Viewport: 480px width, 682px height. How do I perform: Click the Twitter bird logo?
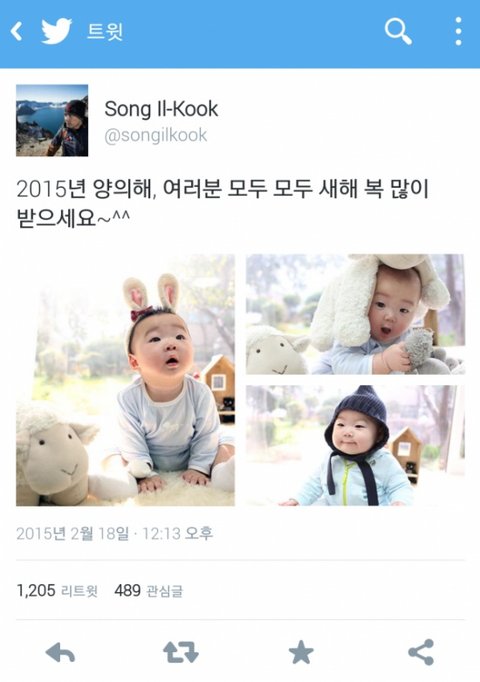coord(57,31)
